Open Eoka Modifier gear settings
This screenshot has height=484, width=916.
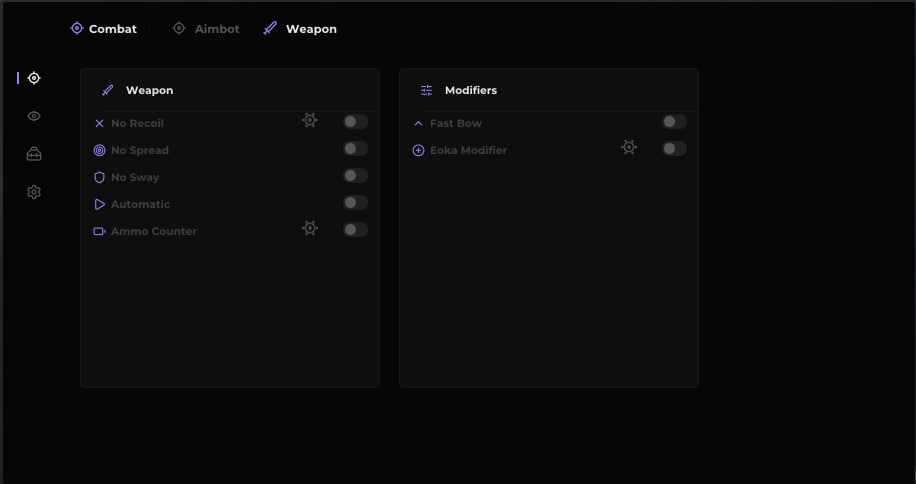pyautogui.click(x=629, y=147)
